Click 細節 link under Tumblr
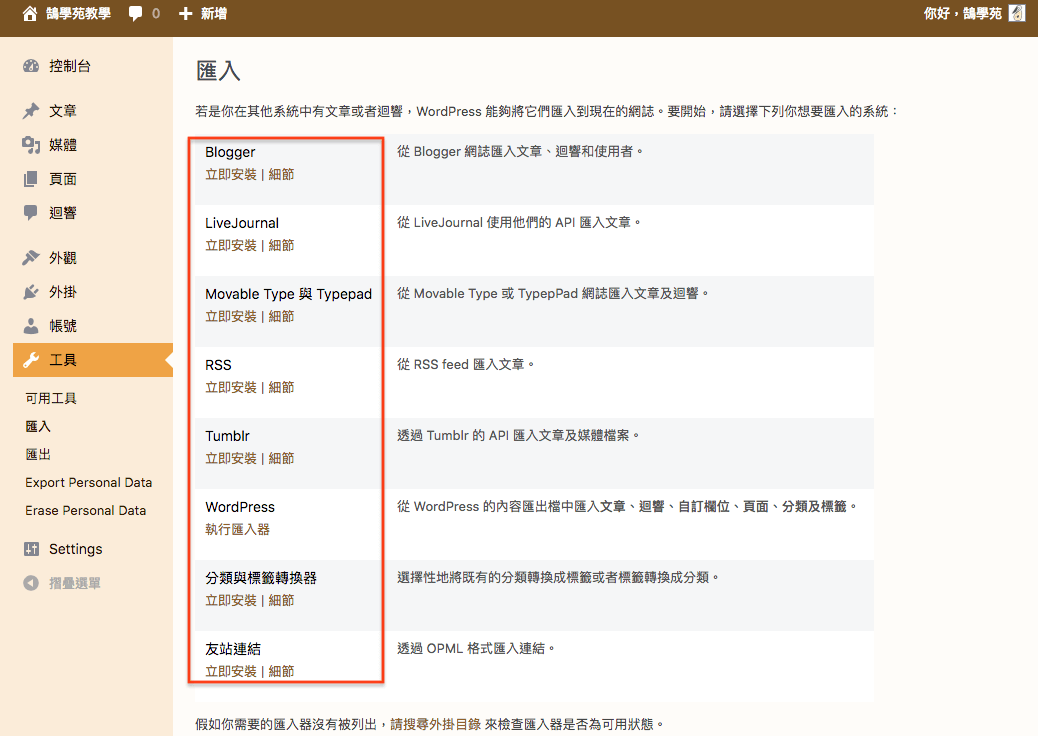The height and width of the screenshot is (736, 1038). pyautogui.click(x=281, y=458)
